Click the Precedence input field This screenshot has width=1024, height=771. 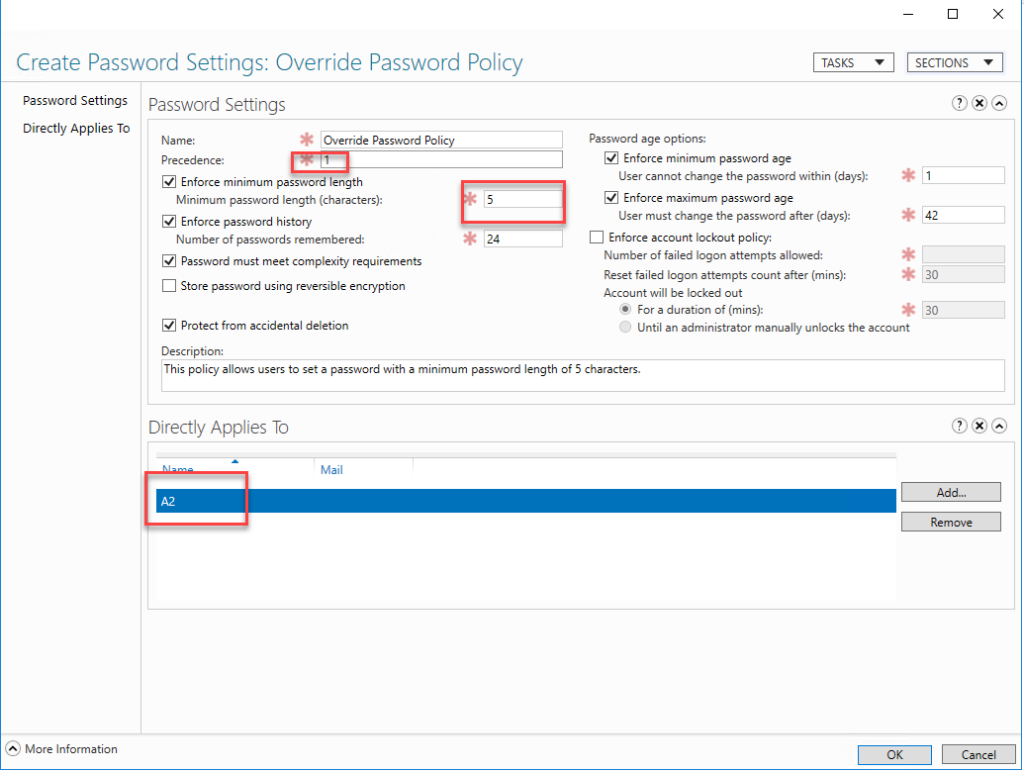pos(440,160)
